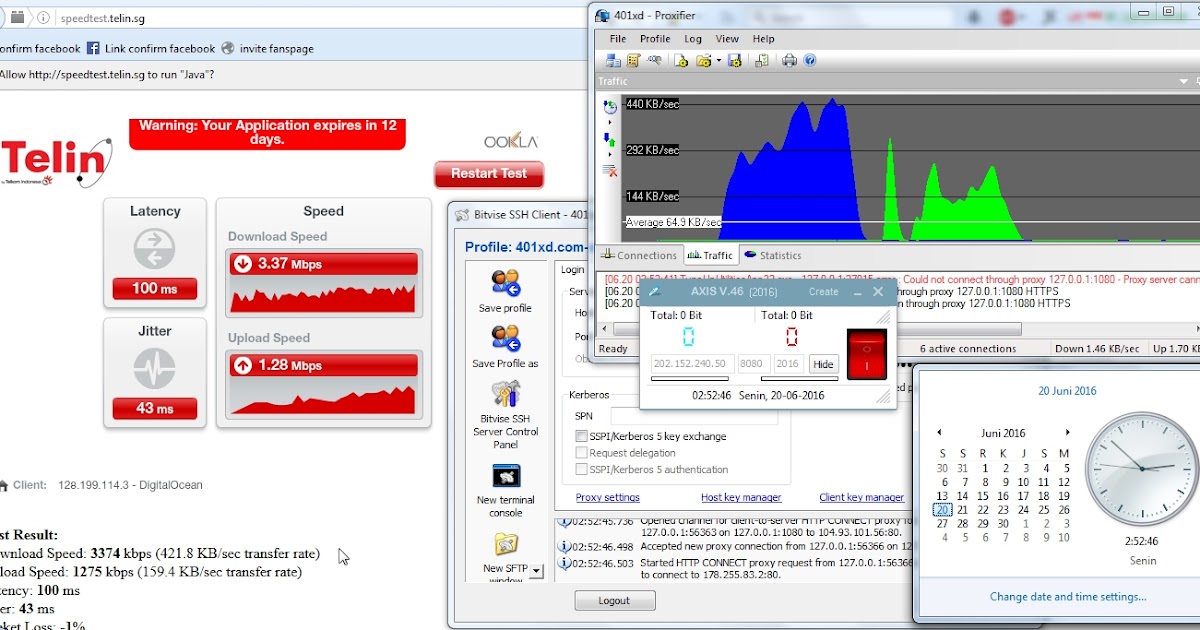Open the Link confirm facebook bookmark
This screenshot has width=1200, height=630.
[151, 48]
